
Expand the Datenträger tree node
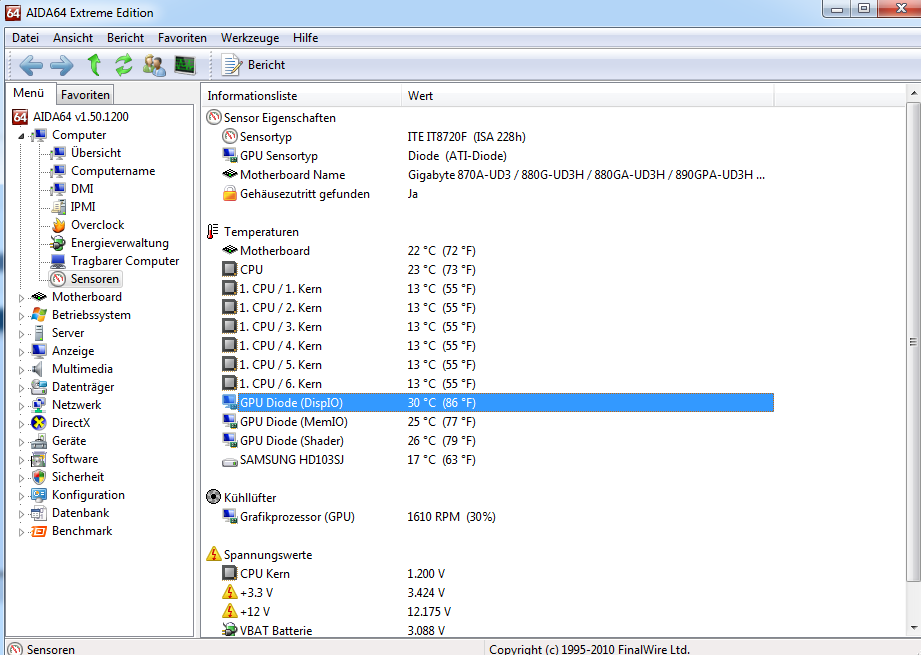pyautogui.click(x=21, y=388)
